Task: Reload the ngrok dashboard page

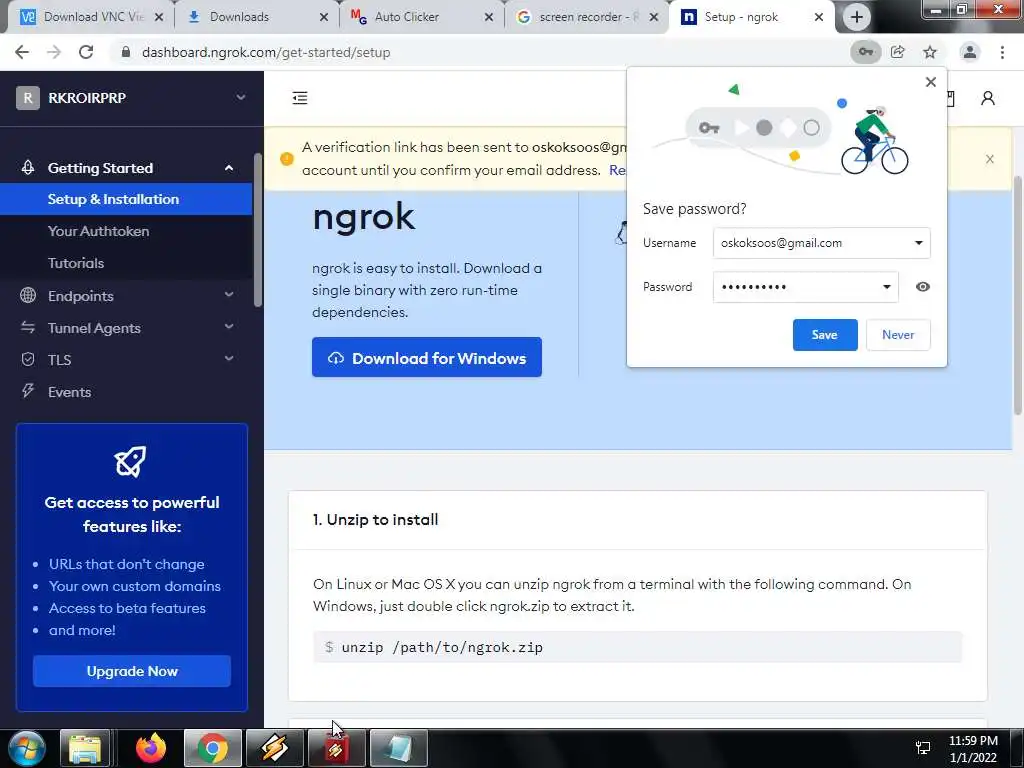Action: (86, 52)
